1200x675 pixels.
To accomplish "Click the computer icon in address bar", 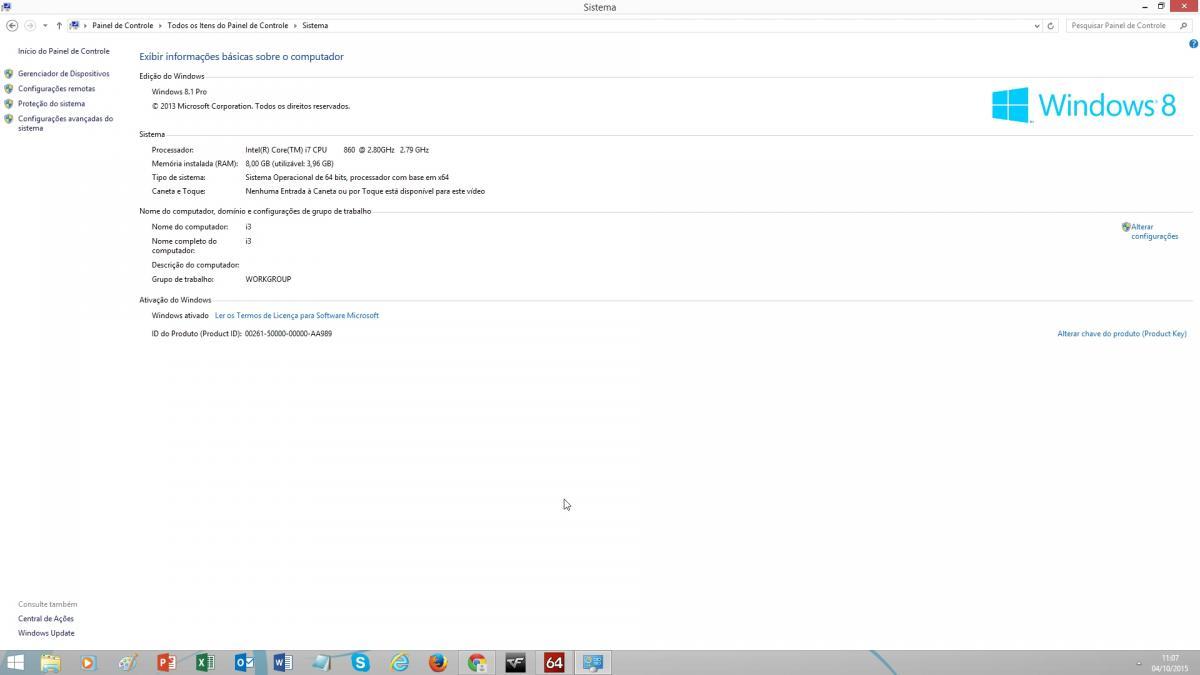I will click(x=74, y=25).
